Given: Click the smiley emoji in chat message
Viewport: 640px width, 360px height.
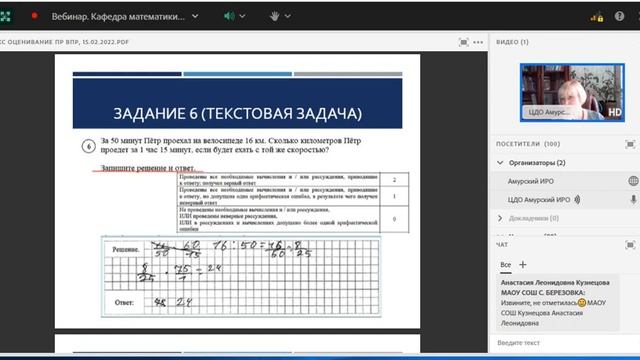Looking at the screenshot, I should (582, 303).
